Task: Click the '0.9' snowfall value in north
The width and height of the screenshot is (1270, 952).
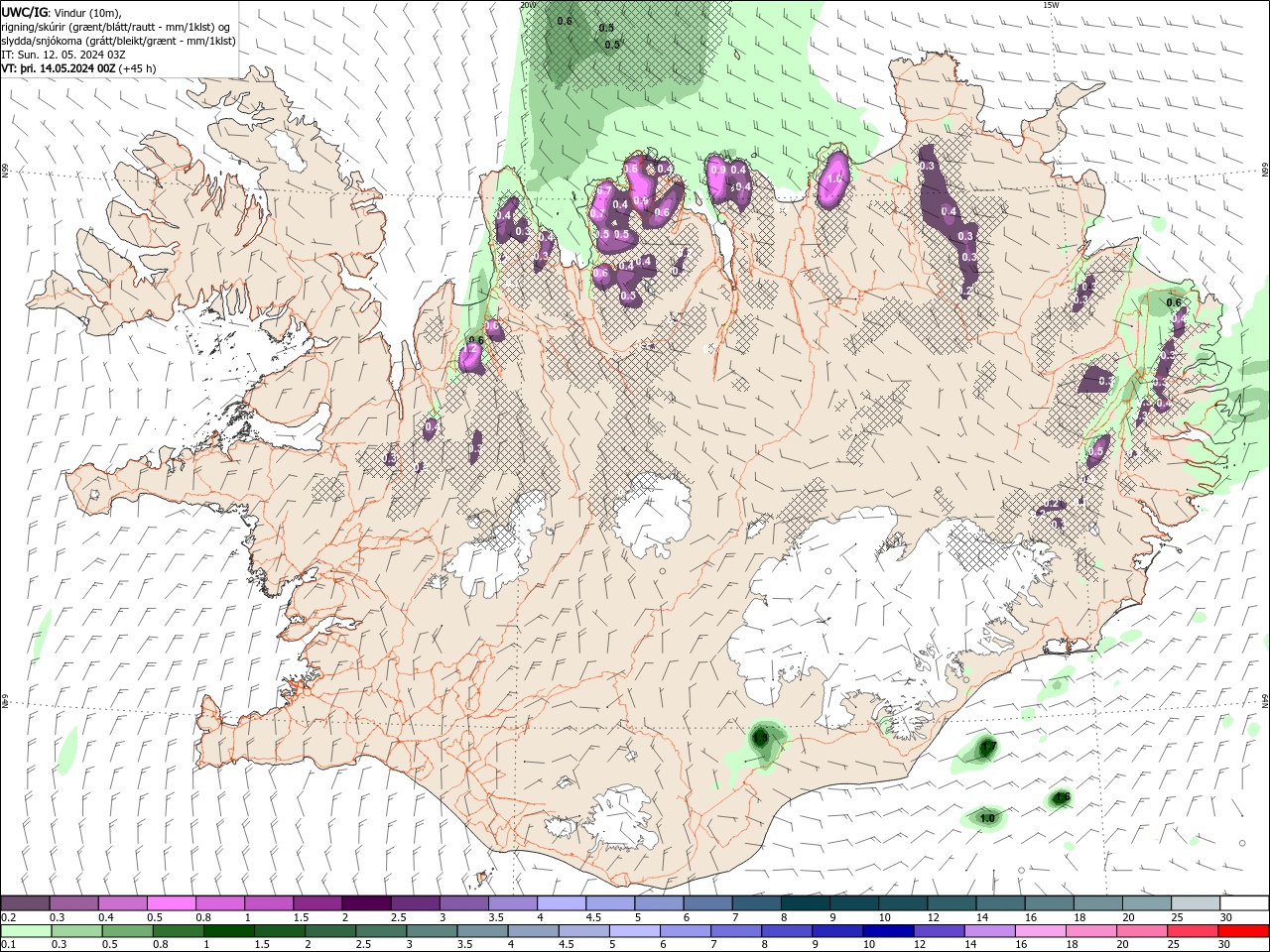Action: click(718, 170)
